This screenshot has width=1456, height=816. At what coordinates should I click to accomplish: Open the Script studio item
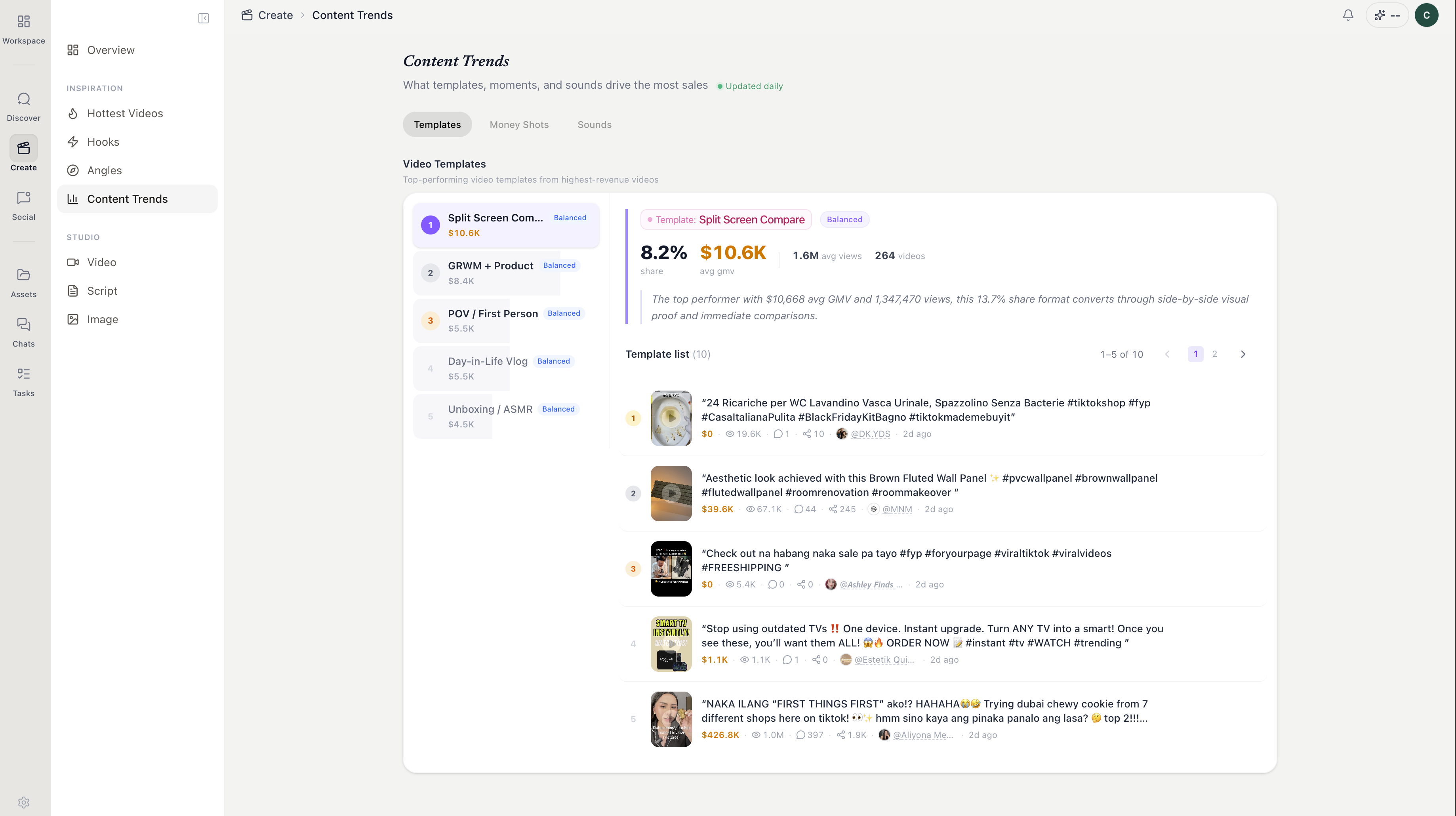[102, 291]
